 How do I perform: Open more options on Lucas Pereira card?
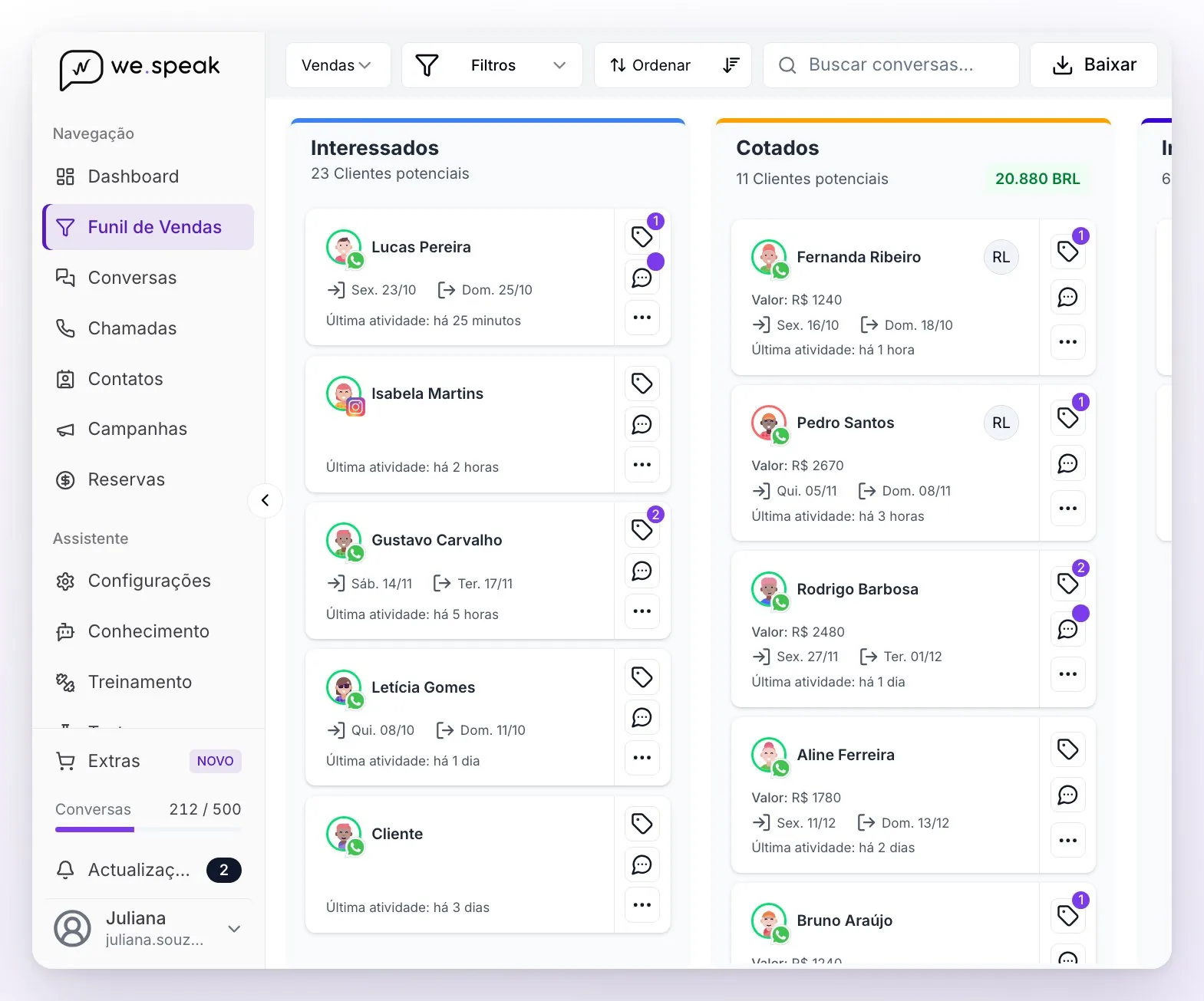pyautogui.click(x=642, y=318)
